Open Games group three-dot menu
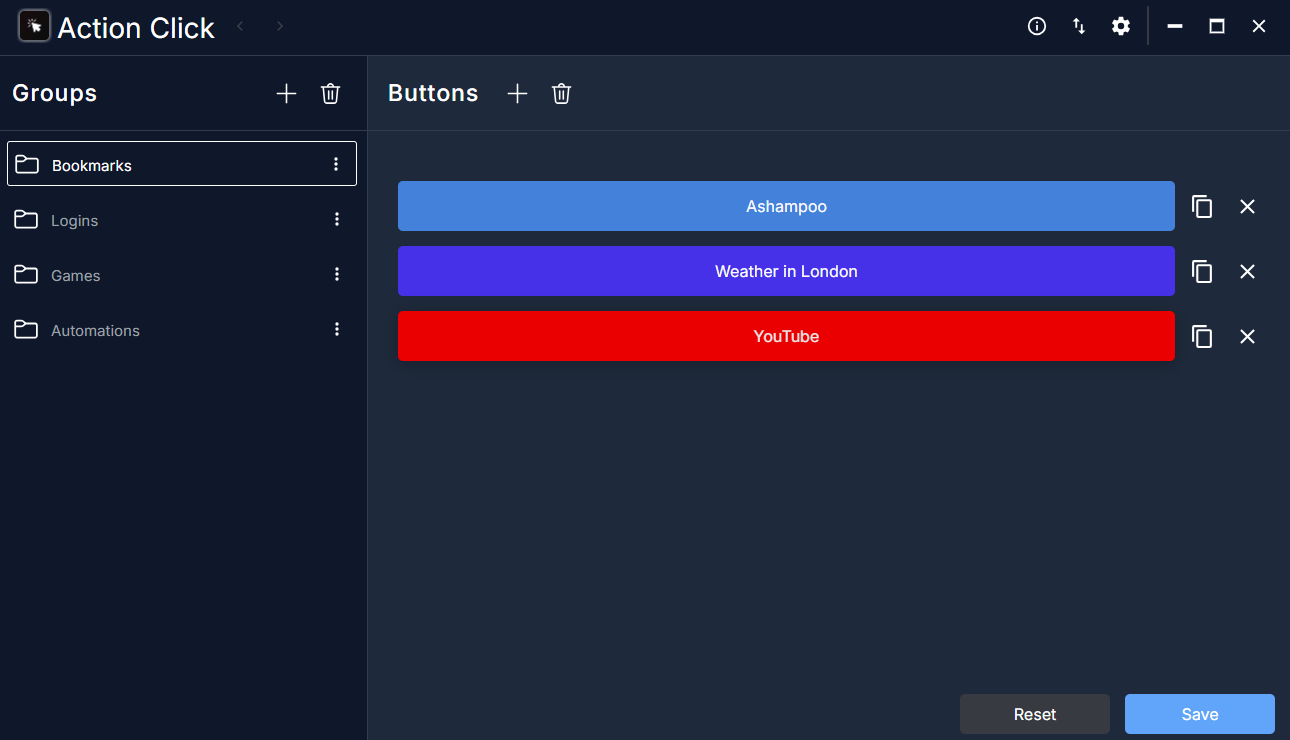Screen dimensions: 1290x740 [337, 274]
